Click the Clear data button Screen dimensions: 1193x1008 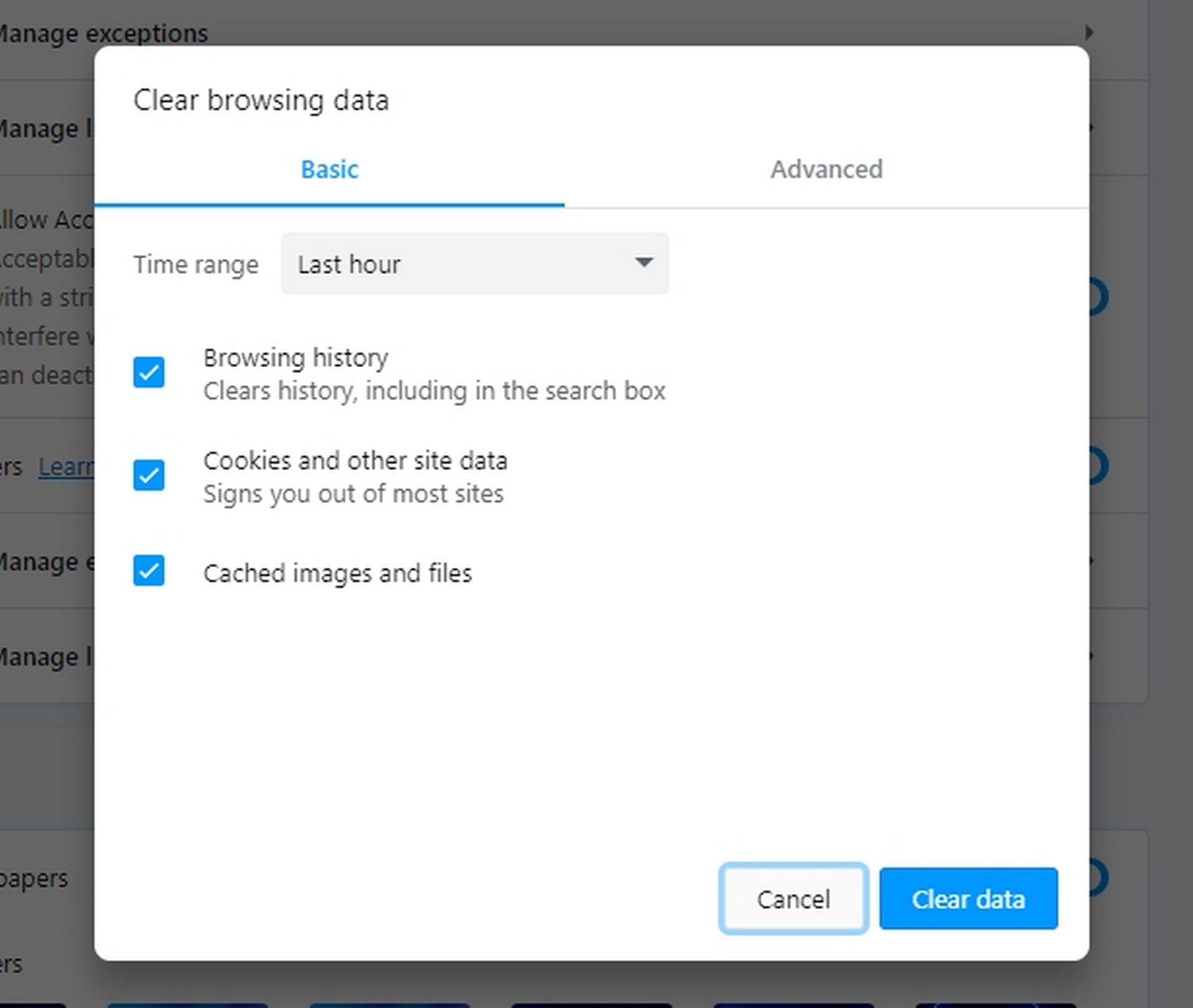tap(968, 898)
